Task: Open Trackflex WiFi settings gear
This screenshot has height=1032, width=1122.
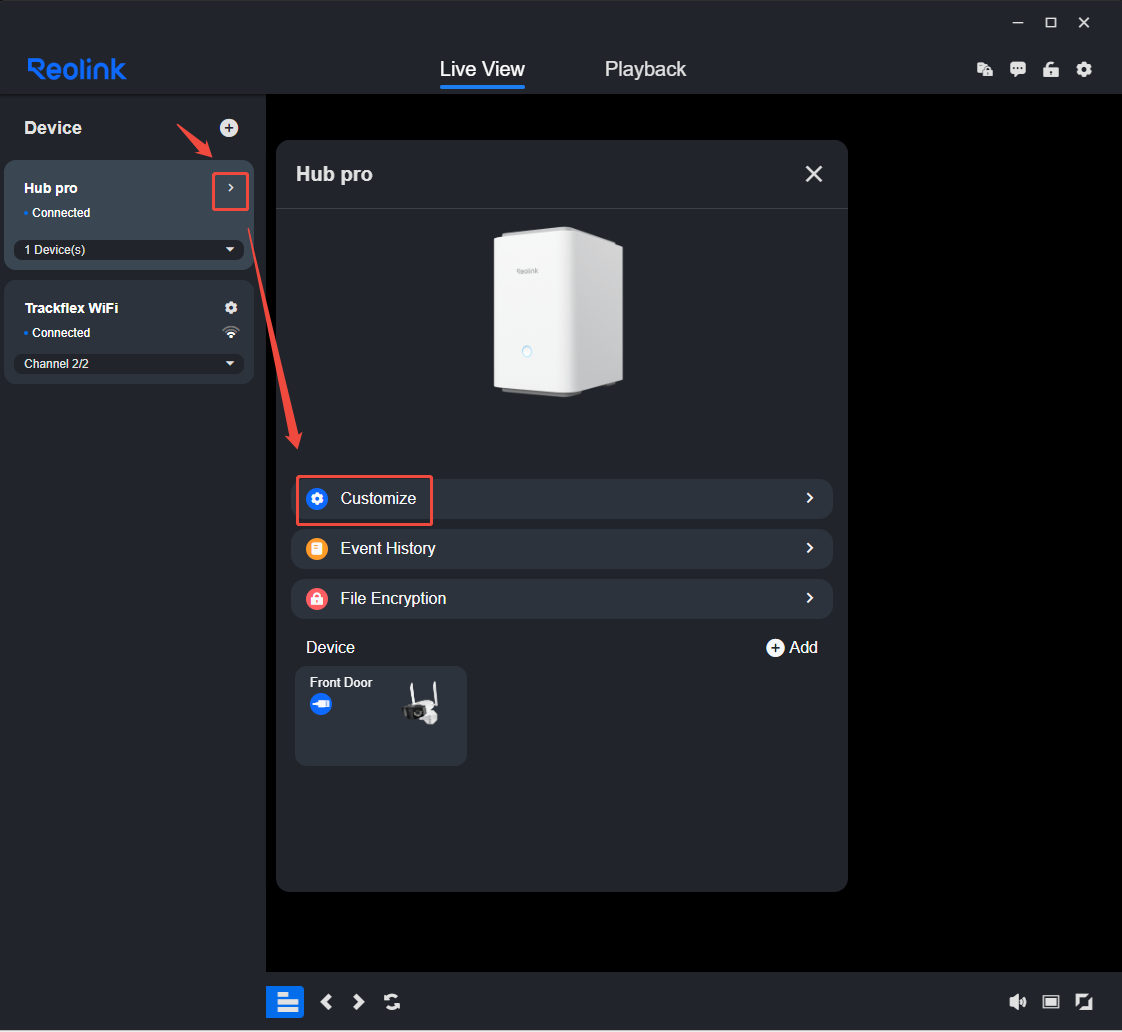Action: coord(230,308)
